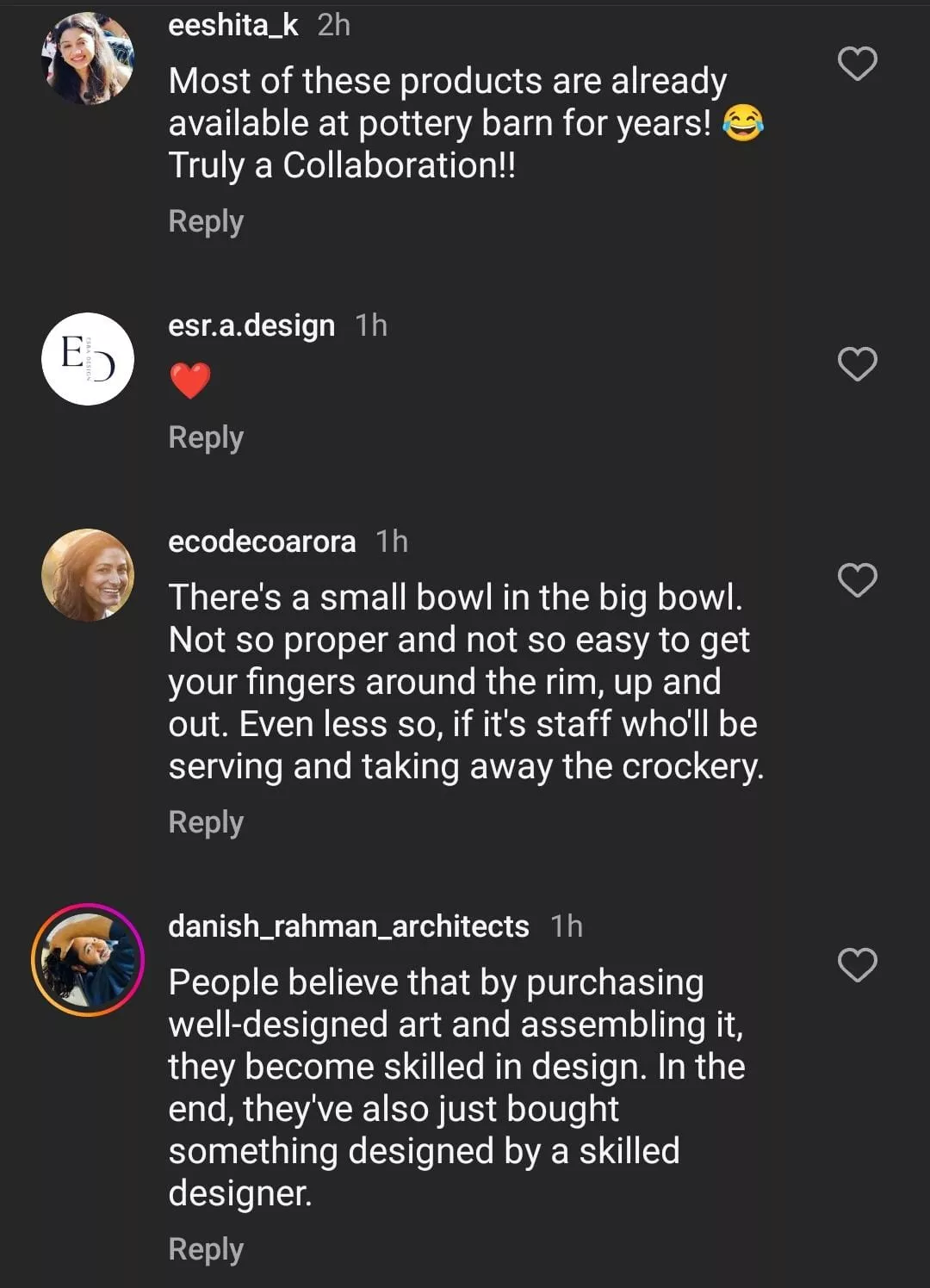Reply to danish_rahman_architects' comment
Image resolution: width=930 pixels, height=1288 pixels.
(x=206, y=1249)
